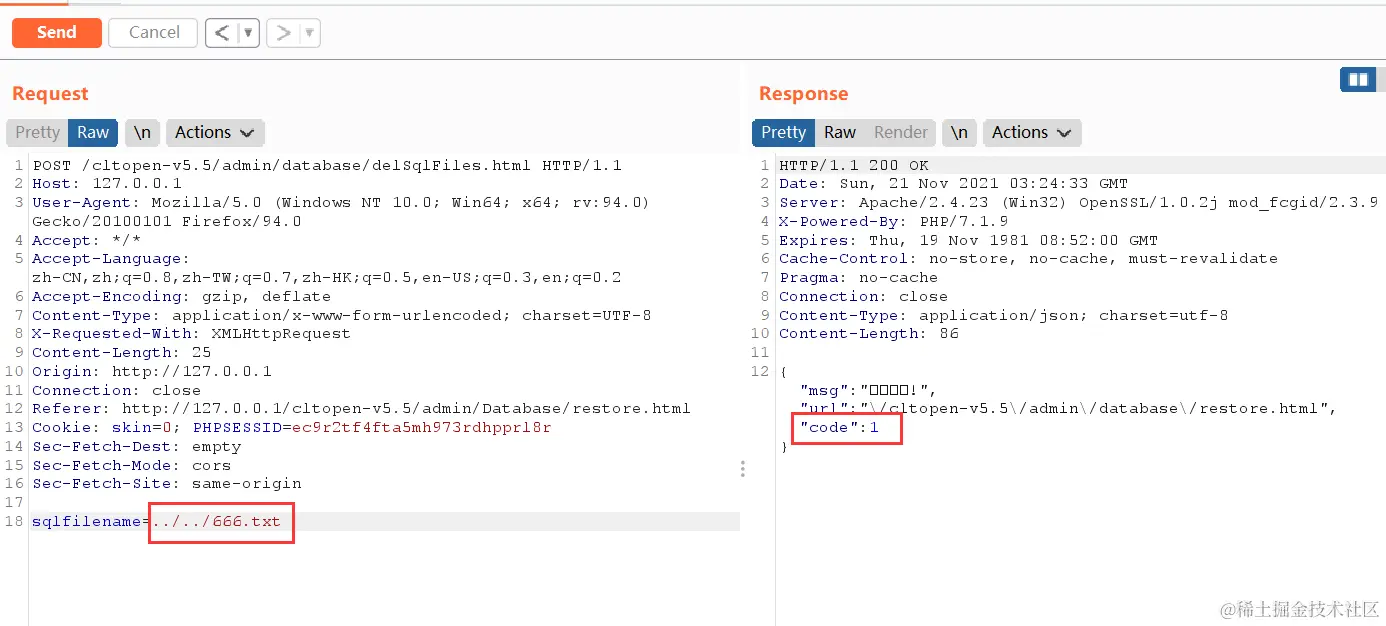The image size is (1386, 626).
Task: Click the PHPSESSID cookie value
Action: click(422, 428)
